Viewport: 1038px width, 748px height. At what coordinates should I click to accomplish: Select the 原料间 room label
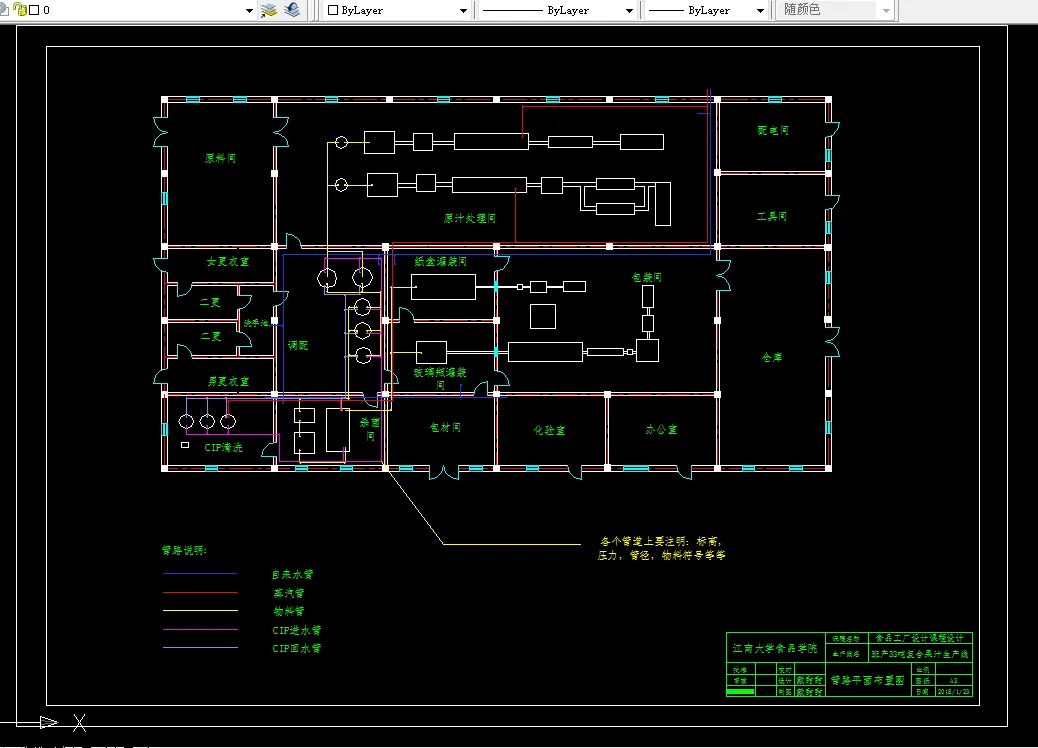220,158
